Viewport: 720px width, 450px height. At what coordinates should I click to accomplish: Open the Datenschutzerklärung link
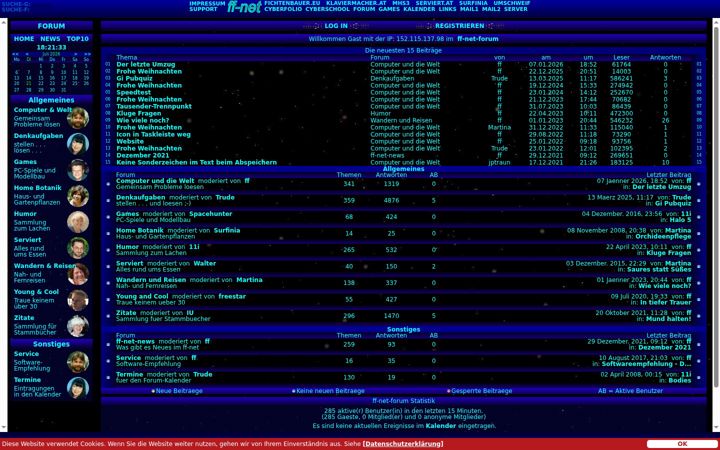[x=403, y=444]
